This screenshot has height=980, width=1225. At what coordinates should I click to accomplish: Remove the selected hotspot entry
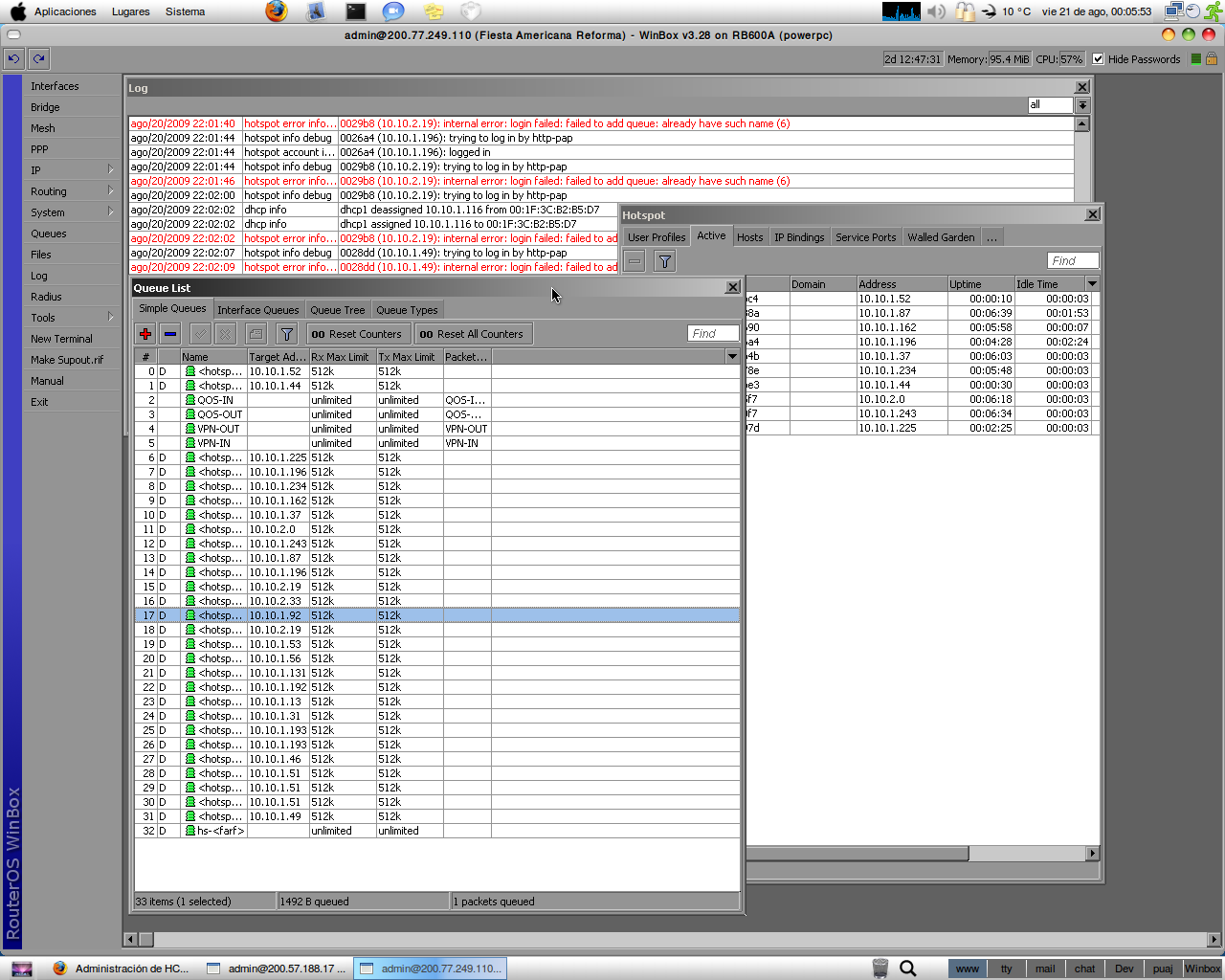(x=634, y=259)
